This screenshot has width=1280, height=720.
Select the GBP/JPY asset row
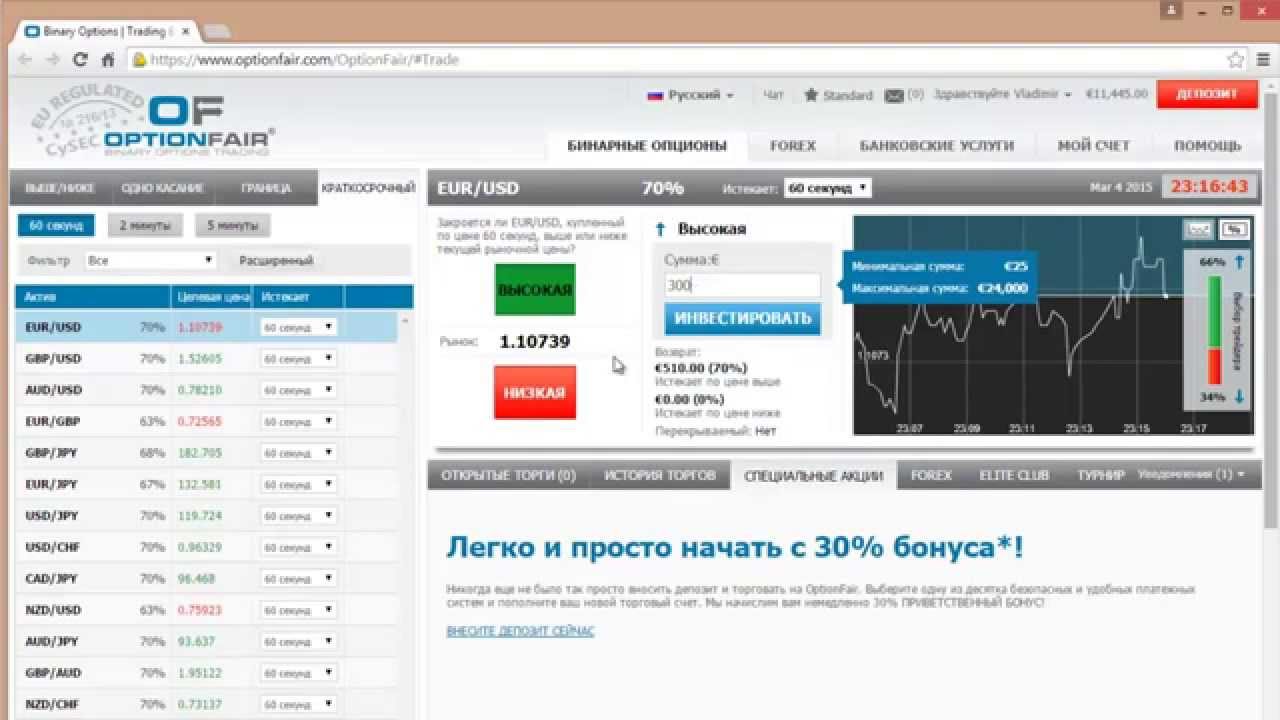[x=206, y=453]
